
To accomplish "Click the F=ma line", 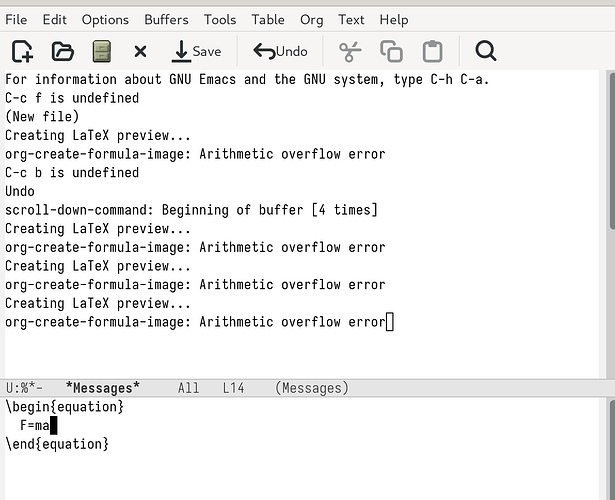I will pyautogui.click(x=35, y=425).
